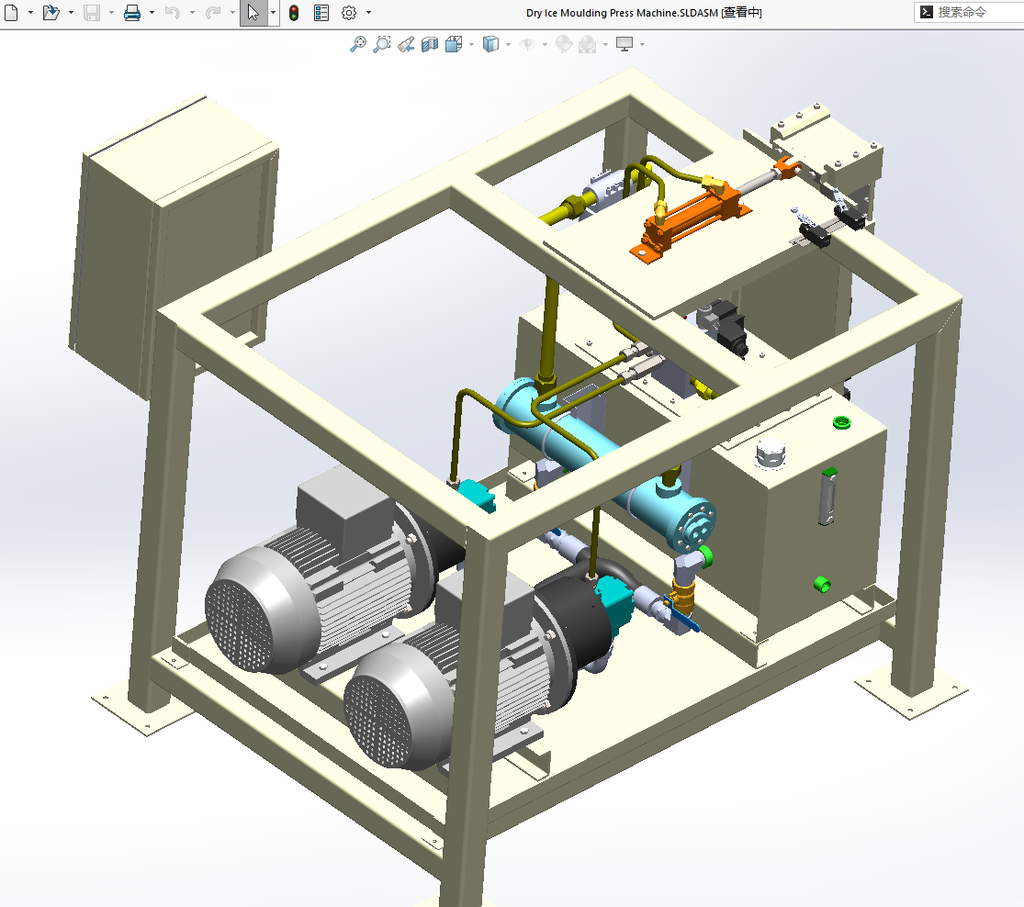Click the Save floppy disk icon
The height and width of the screenshot is (907, 1024).
point(91,12)
